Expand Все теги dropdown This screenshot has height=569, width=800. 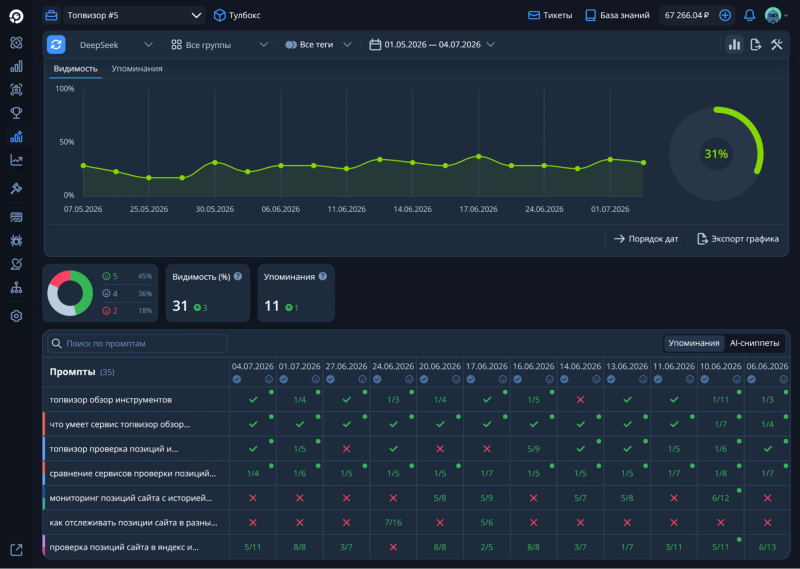318,45
